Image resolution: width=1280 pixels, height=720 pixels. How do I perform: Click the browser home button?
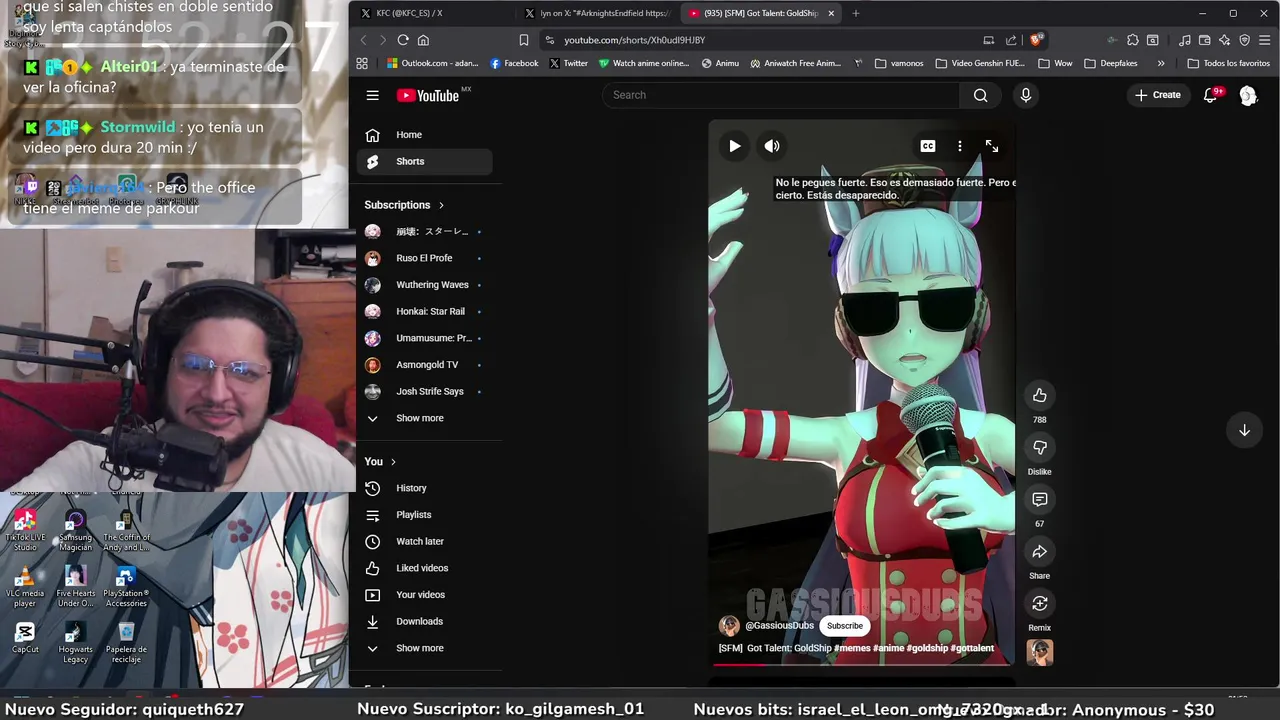click(423, 40)
